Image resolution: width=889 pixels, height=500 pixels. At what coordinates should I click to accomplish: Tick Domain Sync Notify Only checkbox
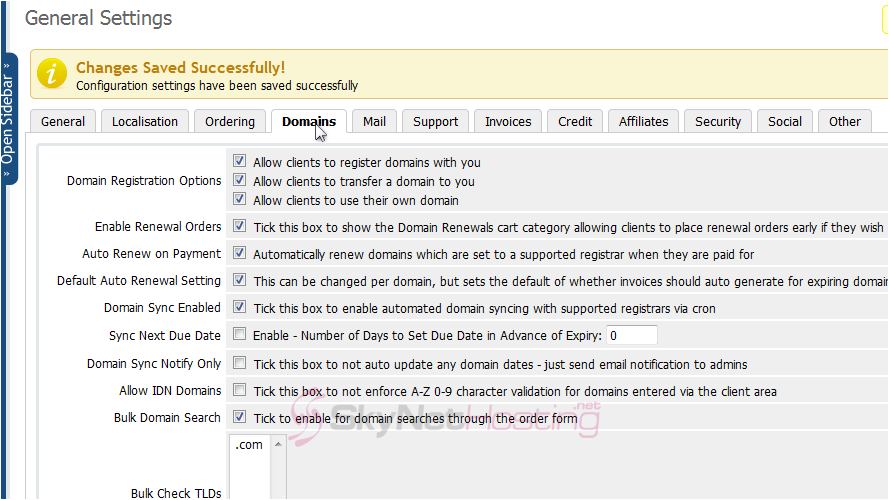point(239,363)
